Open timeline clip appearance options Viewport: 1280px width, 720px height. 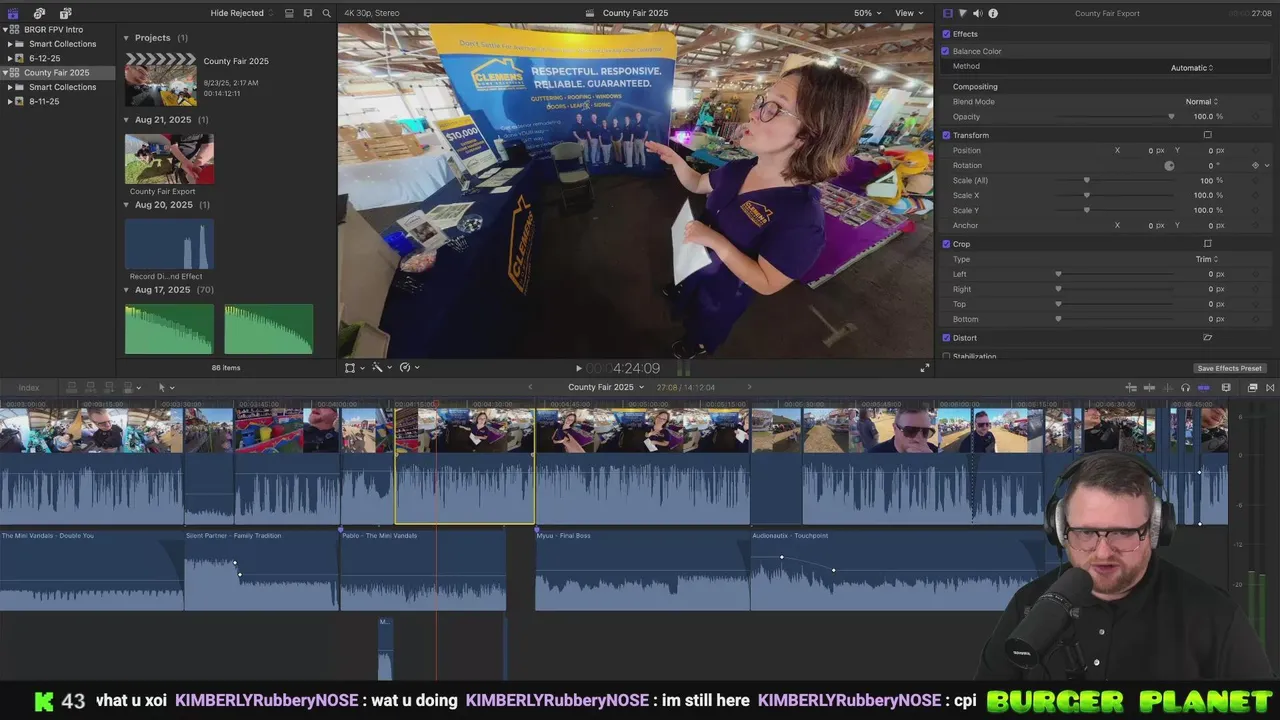click(x=1226, y=387)
